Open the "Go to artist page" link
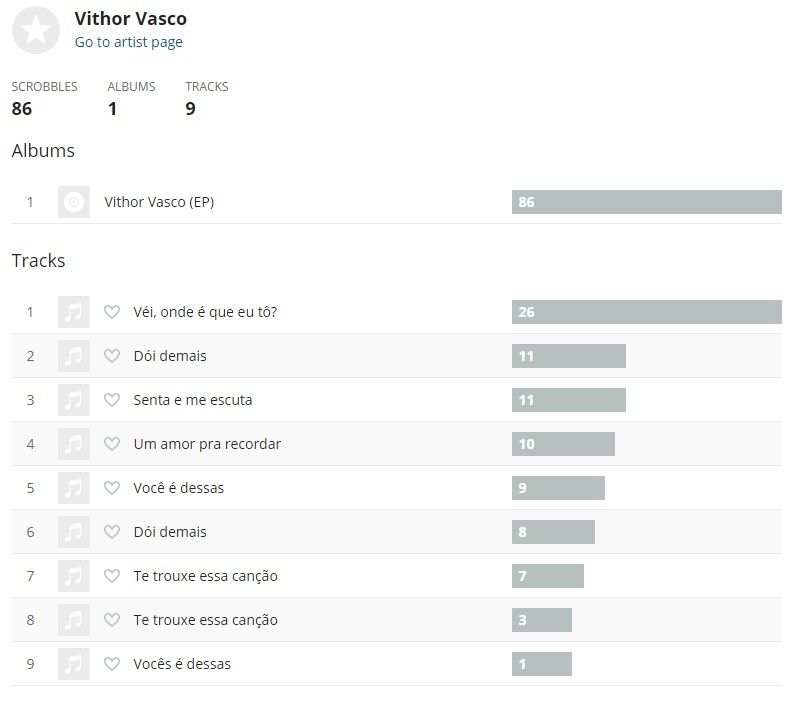This screenshot has height=715, width=802. [x=128, y=42]
